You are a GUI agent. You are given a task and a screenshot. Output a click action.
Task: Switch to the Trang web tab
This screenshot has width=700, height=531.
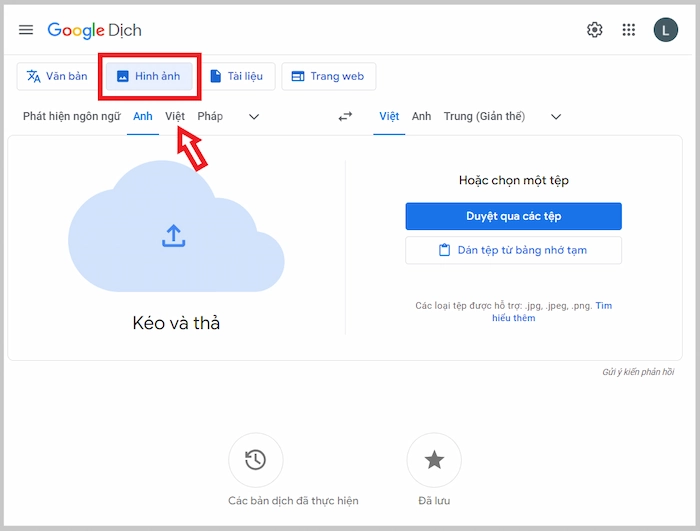329,76
